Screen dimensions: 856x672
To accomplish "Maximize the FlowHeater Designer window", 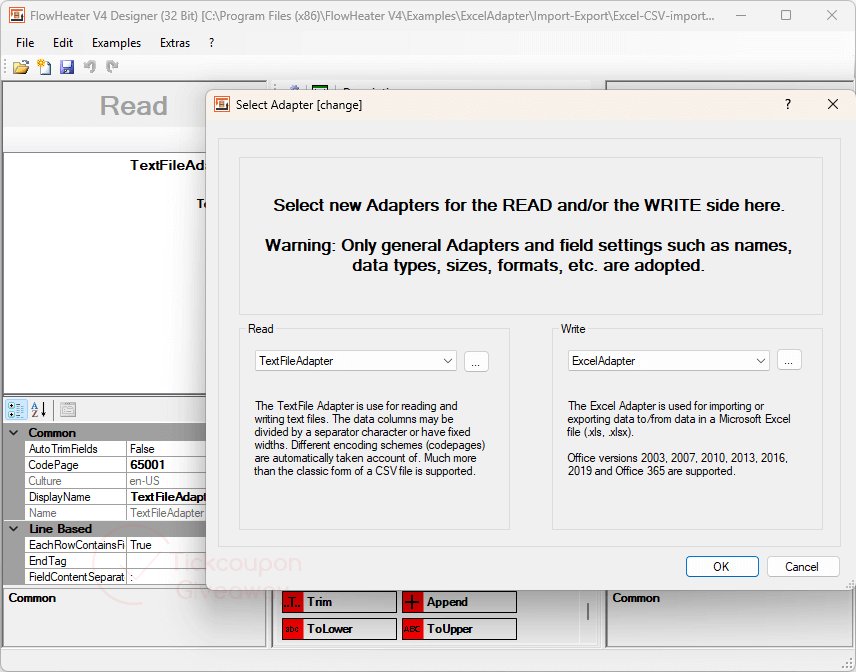I will (786, 15).
